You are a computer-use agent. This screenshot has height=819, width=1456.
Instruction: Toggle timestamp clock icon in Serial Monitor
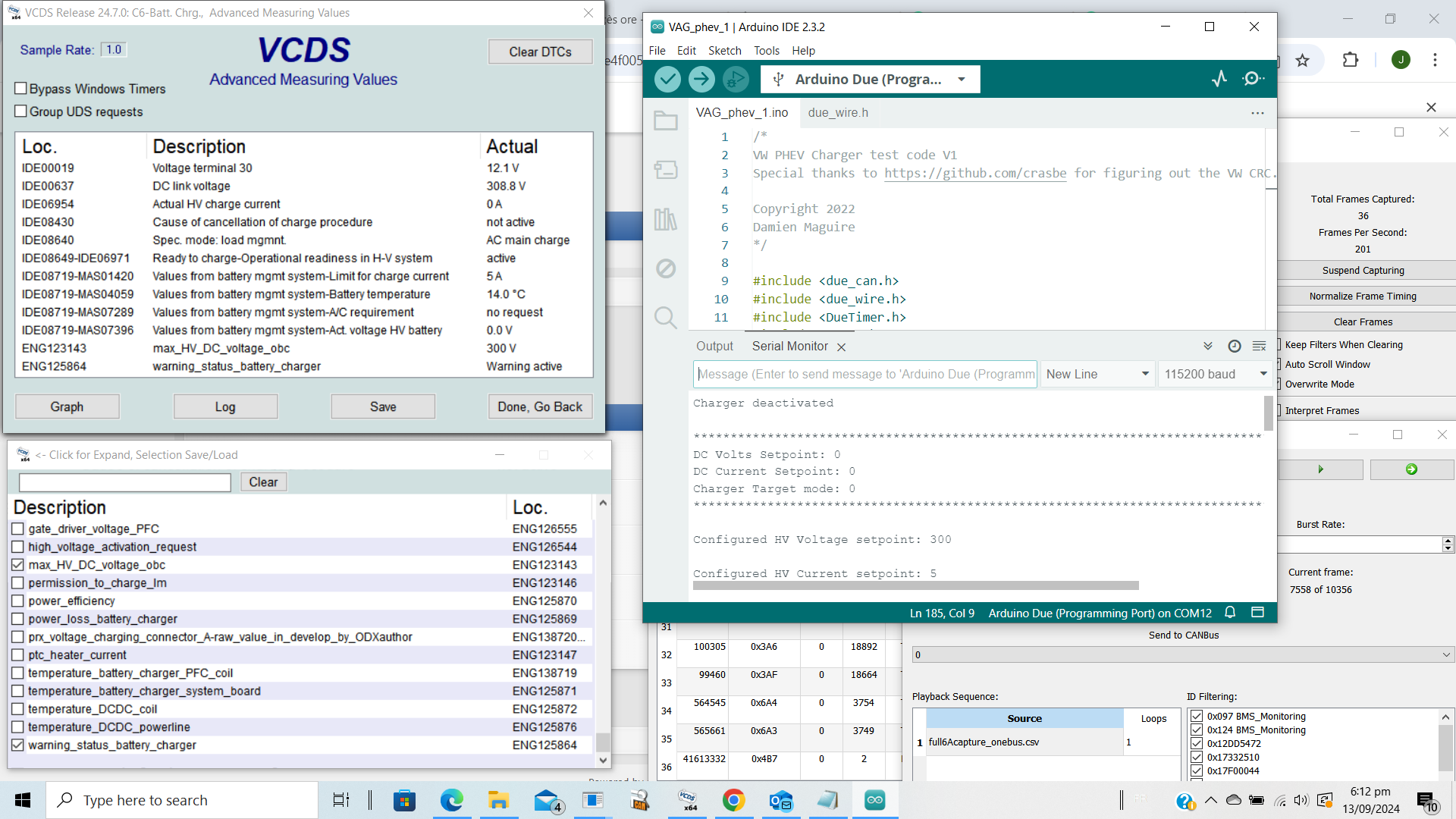(x=1235, y=347)
